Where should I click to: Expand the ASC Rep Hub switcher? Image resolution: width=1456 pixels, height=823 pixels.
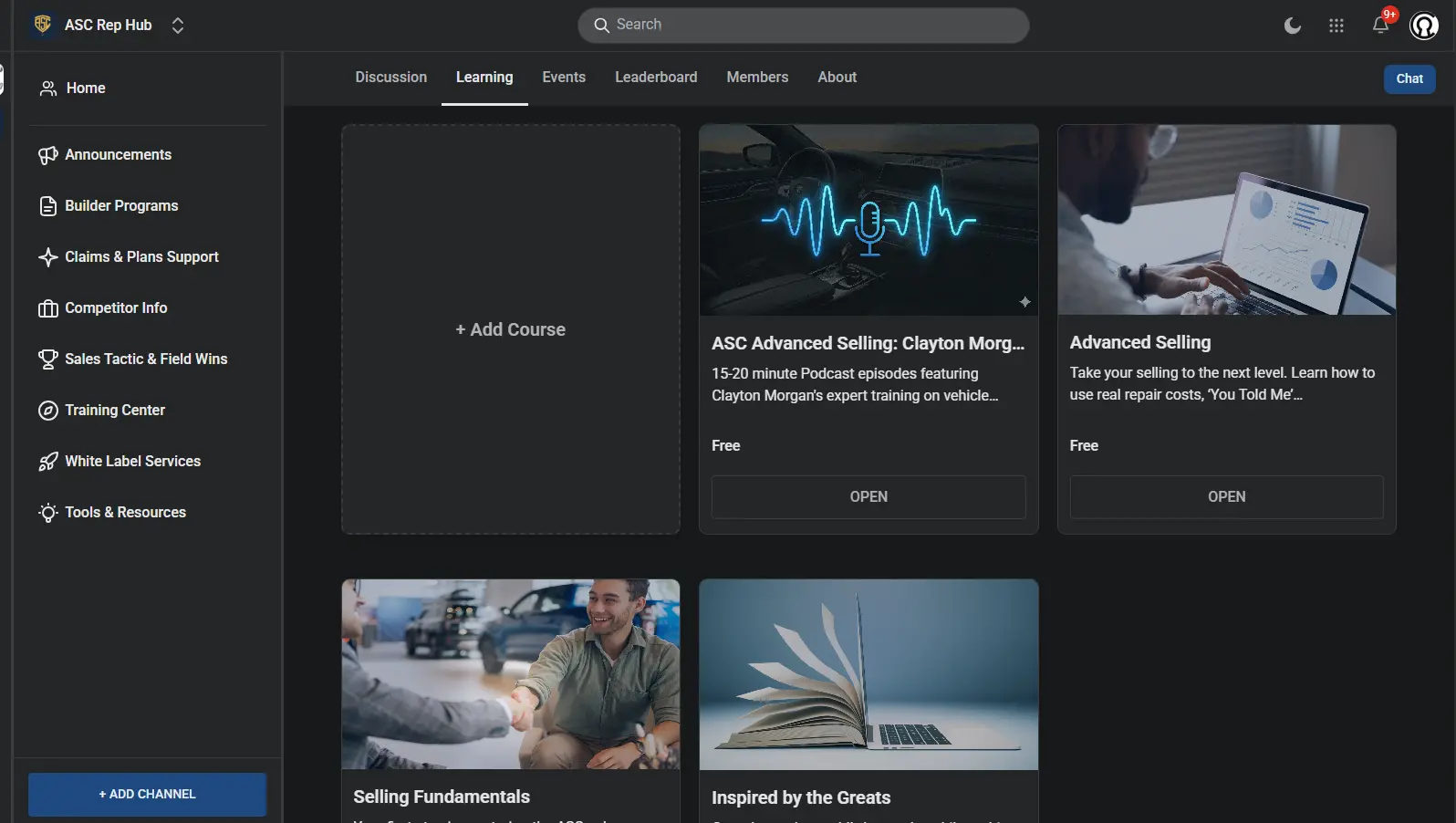coord(178,26)
